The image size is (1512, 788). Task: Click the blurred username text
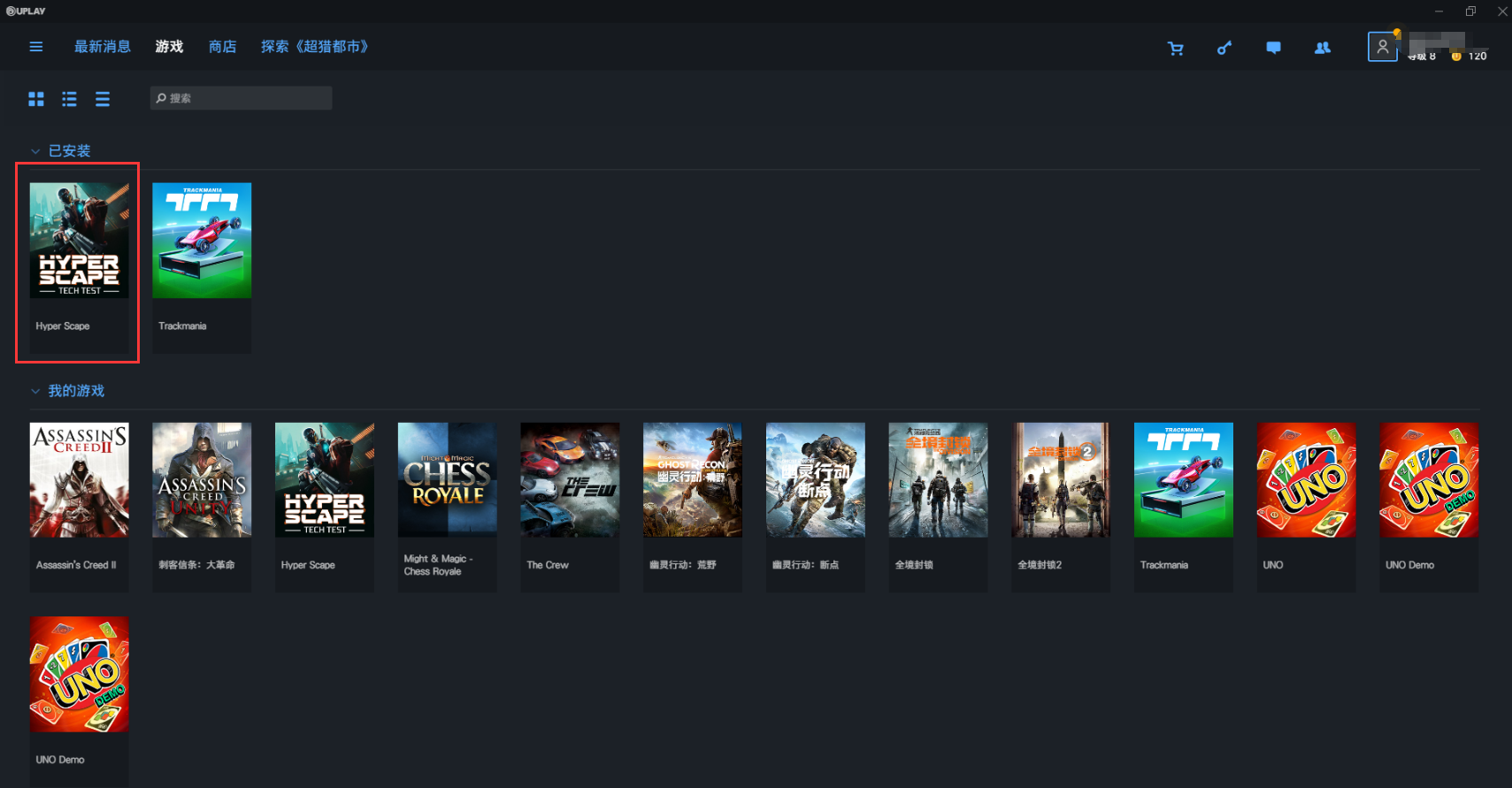tap(1437, 41)
